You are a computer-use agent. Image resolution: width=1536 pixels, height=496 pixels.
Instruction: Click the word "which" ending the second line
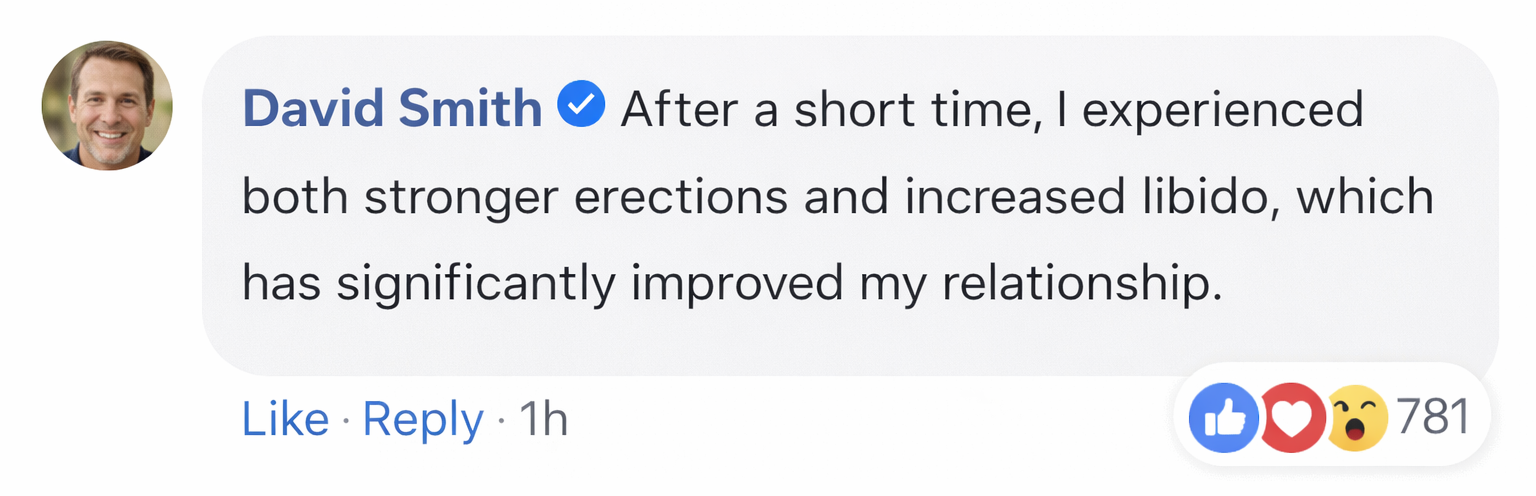click(1366, 196)
